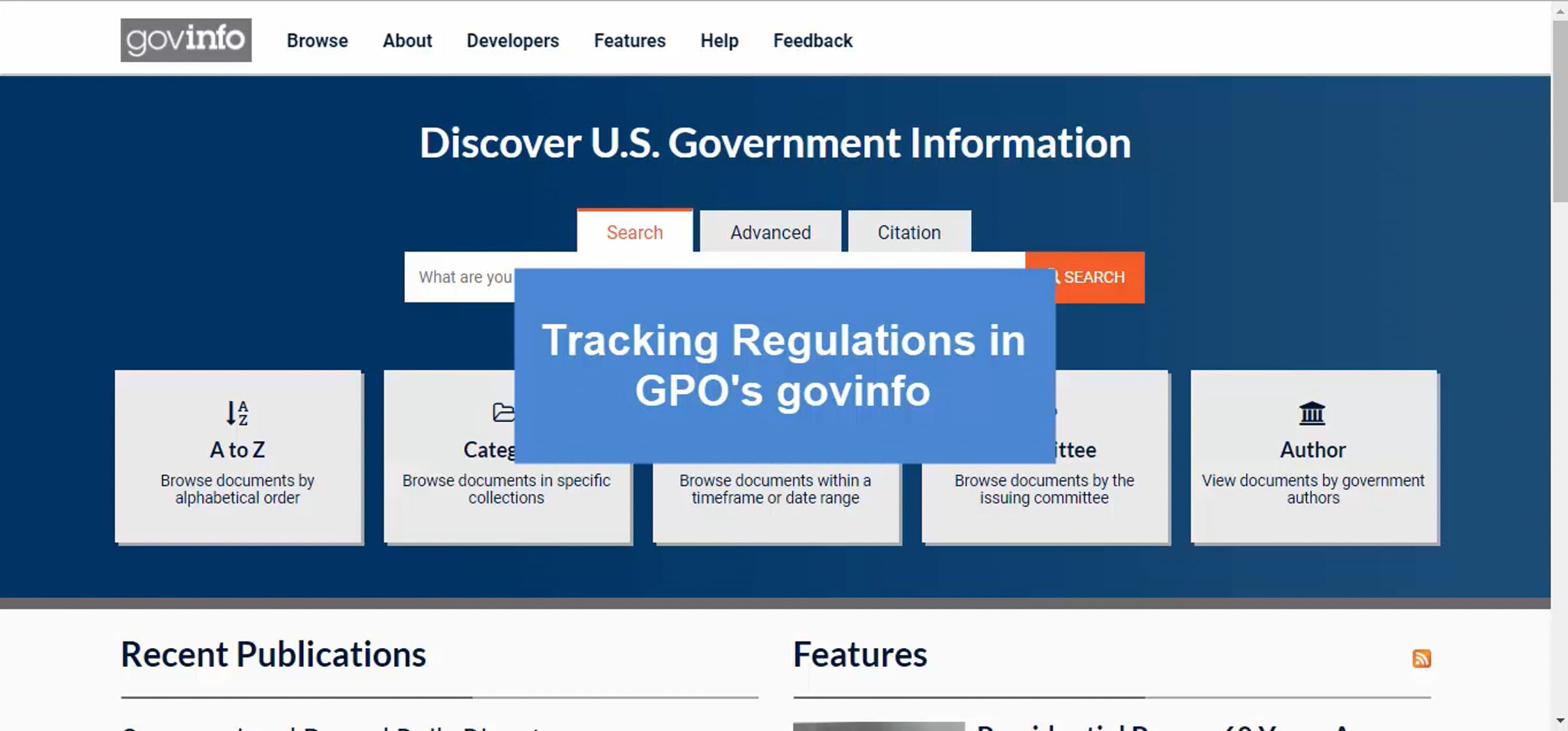Click the vertical scrollbar thumb
The image size is (1568, 731).
coord(1560,111)
